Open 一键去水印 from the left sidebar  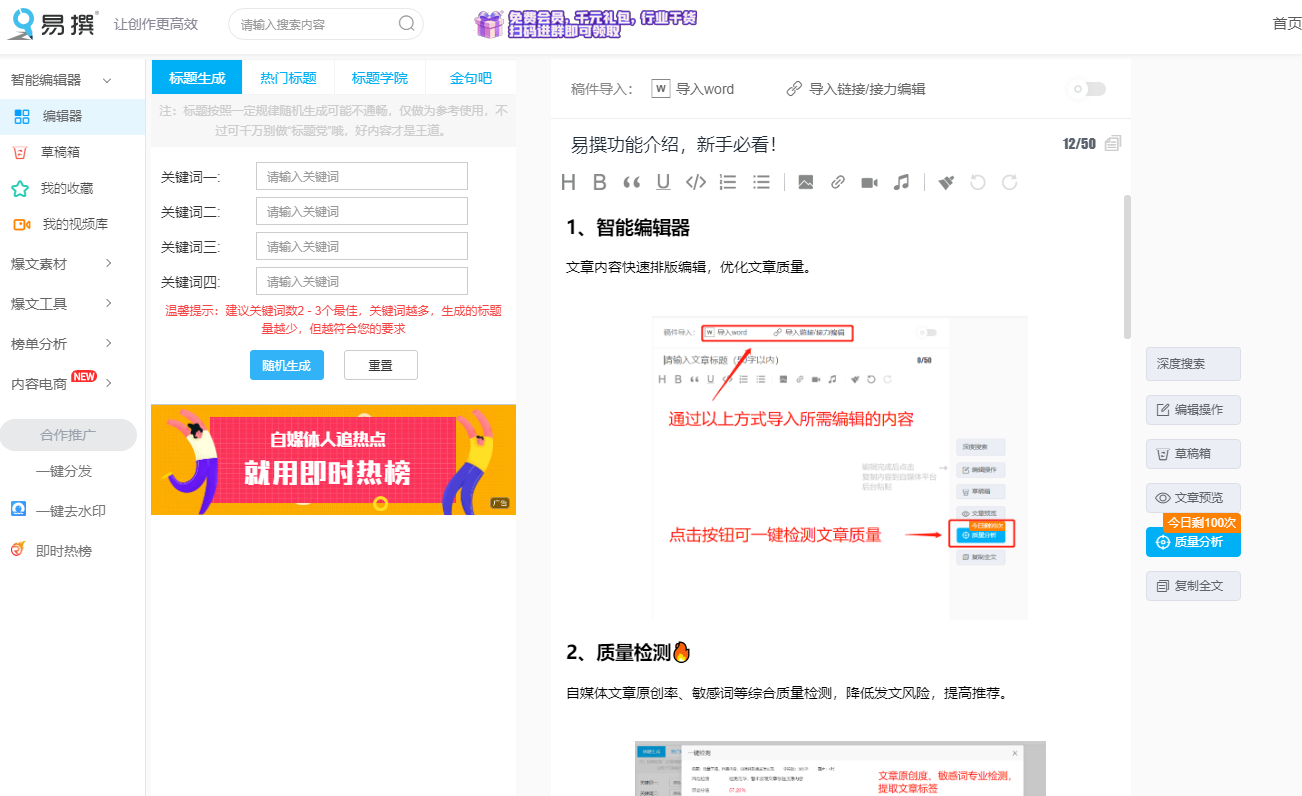pyautogui.click(x=60, y=510)
